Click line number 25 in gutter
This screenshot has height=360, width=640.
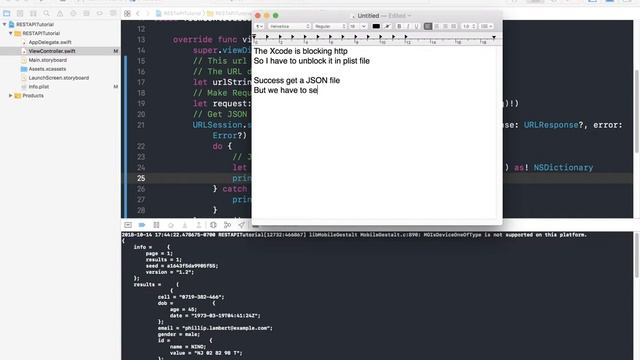coord(141,178)
